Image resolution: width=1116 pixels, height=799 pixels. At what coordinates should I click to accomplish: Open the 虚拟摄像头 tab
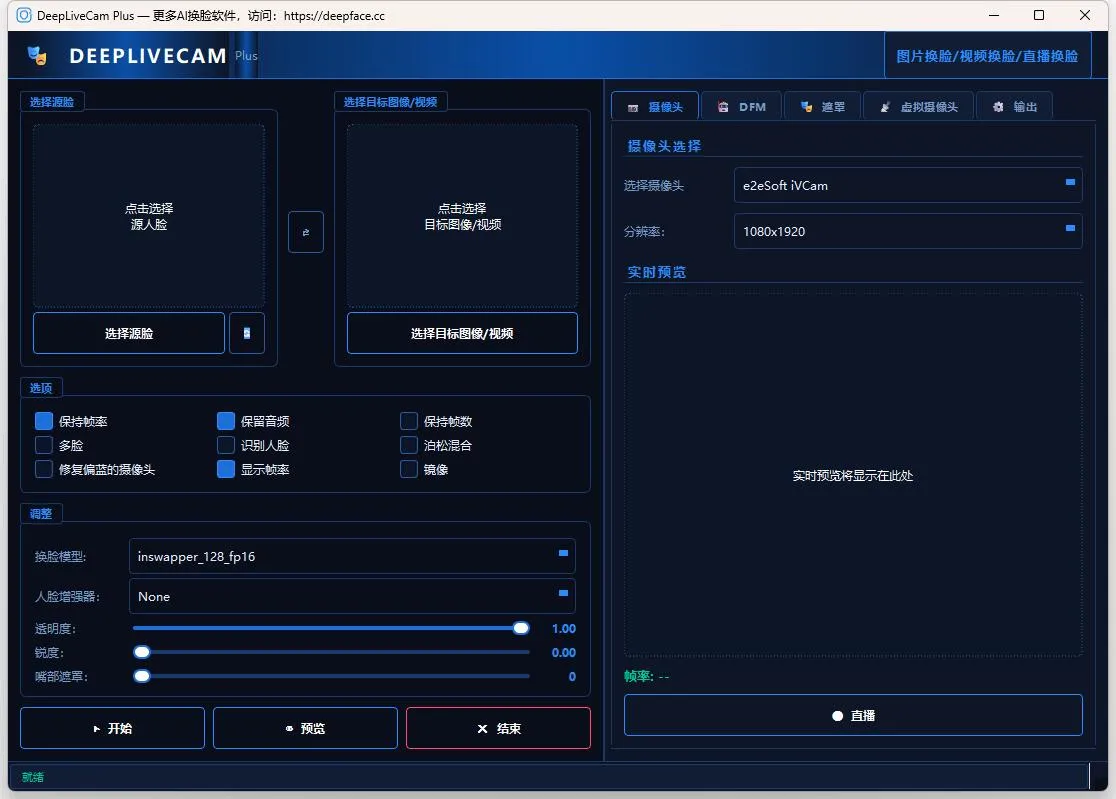[918, 107]
